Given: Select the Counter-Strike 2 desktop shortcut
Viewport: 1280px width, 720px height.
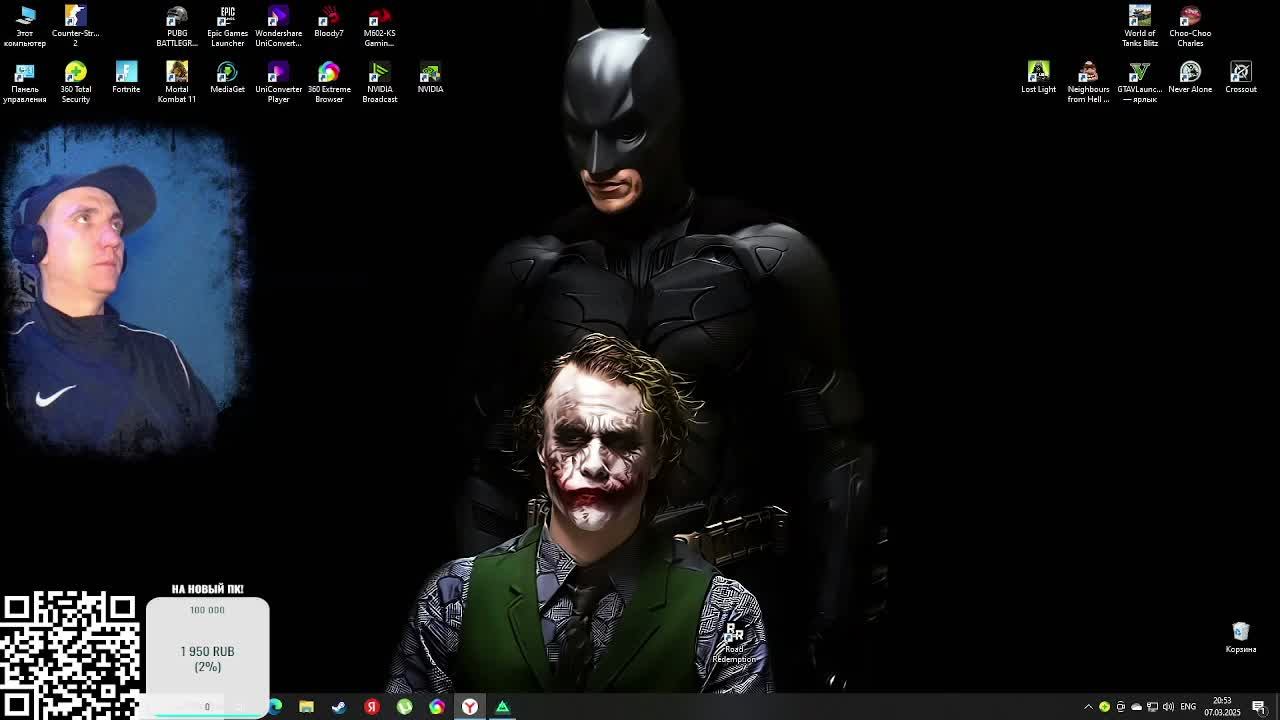Looking at the screenshot, I should click(x=75, y=26).
